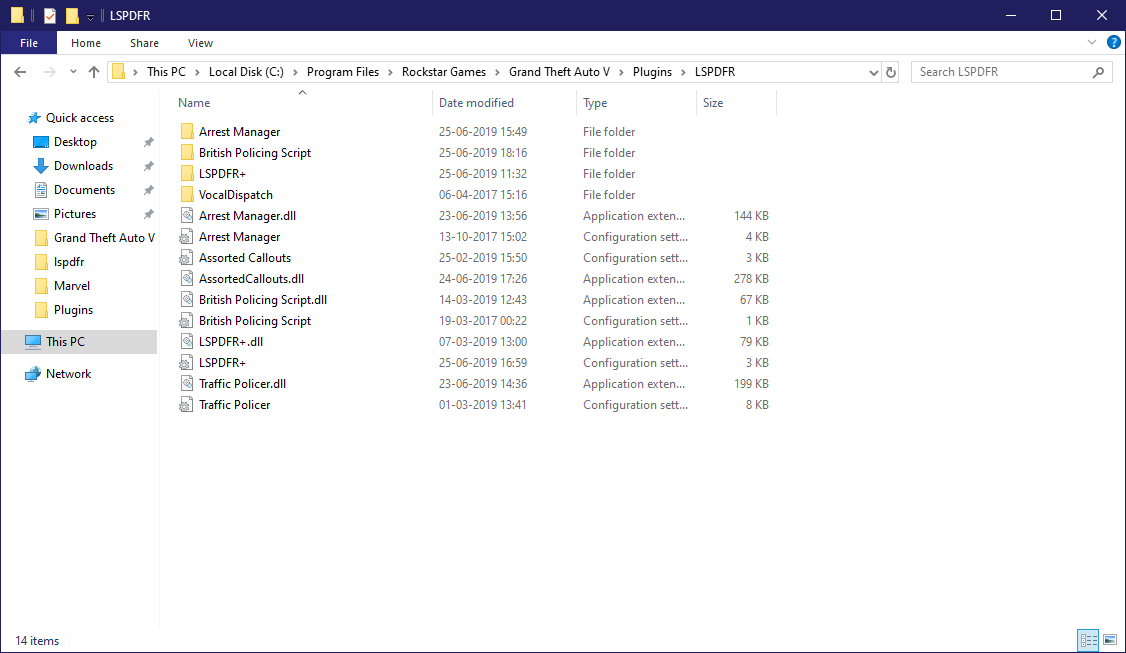The image size is (1126, 653).
Task: Select the British Policing Script config icon
Action: (186, 320)
